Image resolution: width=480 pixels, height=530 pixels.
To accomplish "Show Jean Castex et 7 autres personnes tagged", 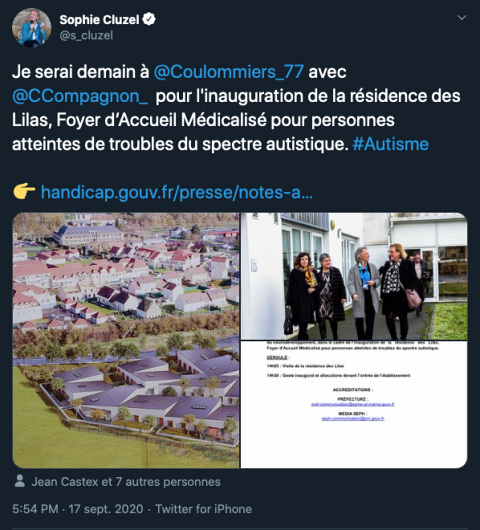I will pyautogui.click(x=126, y=482).
